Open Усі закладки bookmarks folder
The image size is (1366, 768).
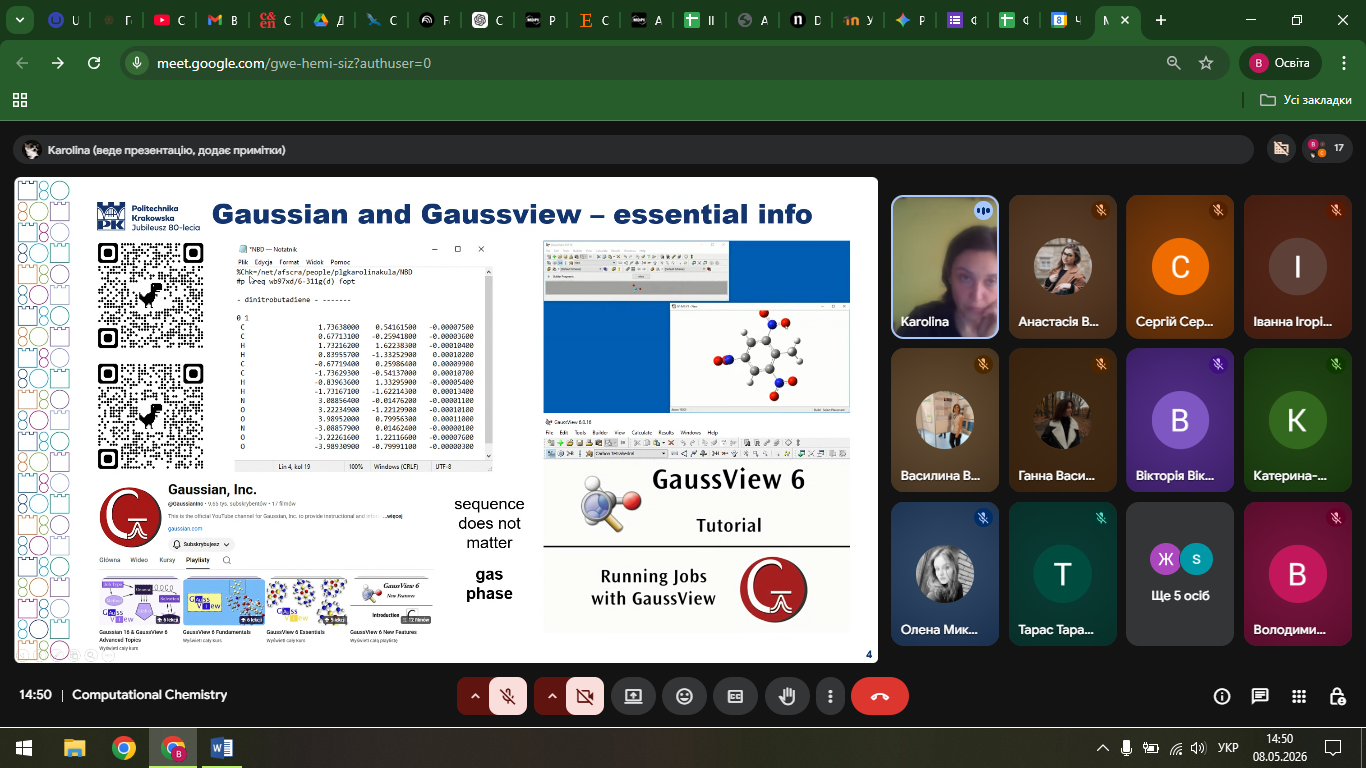(x=1306, y=100)
